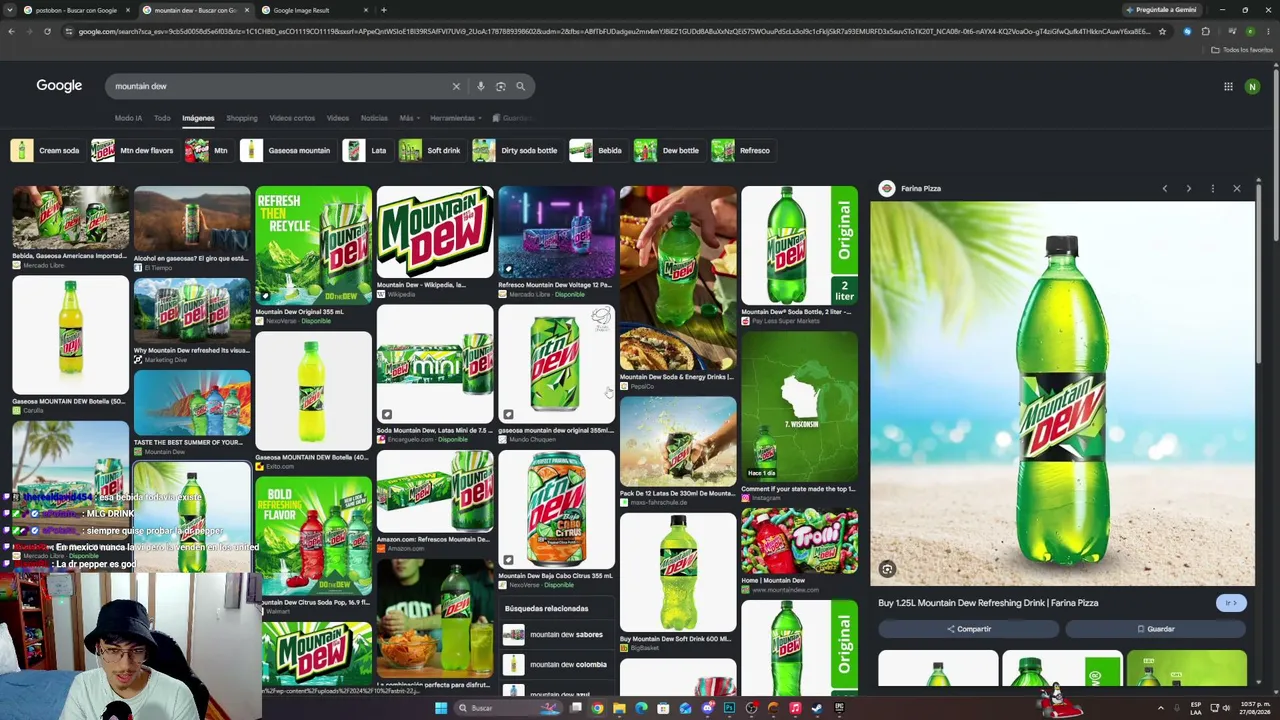The image size is (1280, 720).
Task: Open 'Buy 1.25L Mountain Dew Refreshing Drink' link
Action: click(988, 603)
